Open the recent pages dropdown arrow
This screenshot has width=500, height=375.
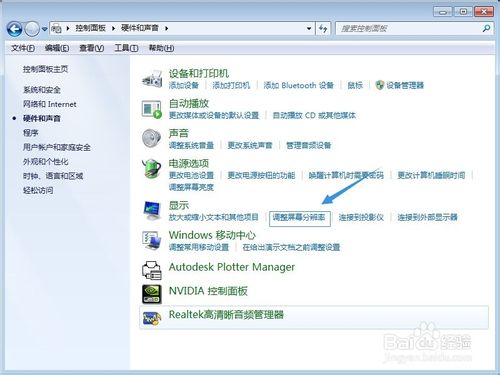click(44, 29)
